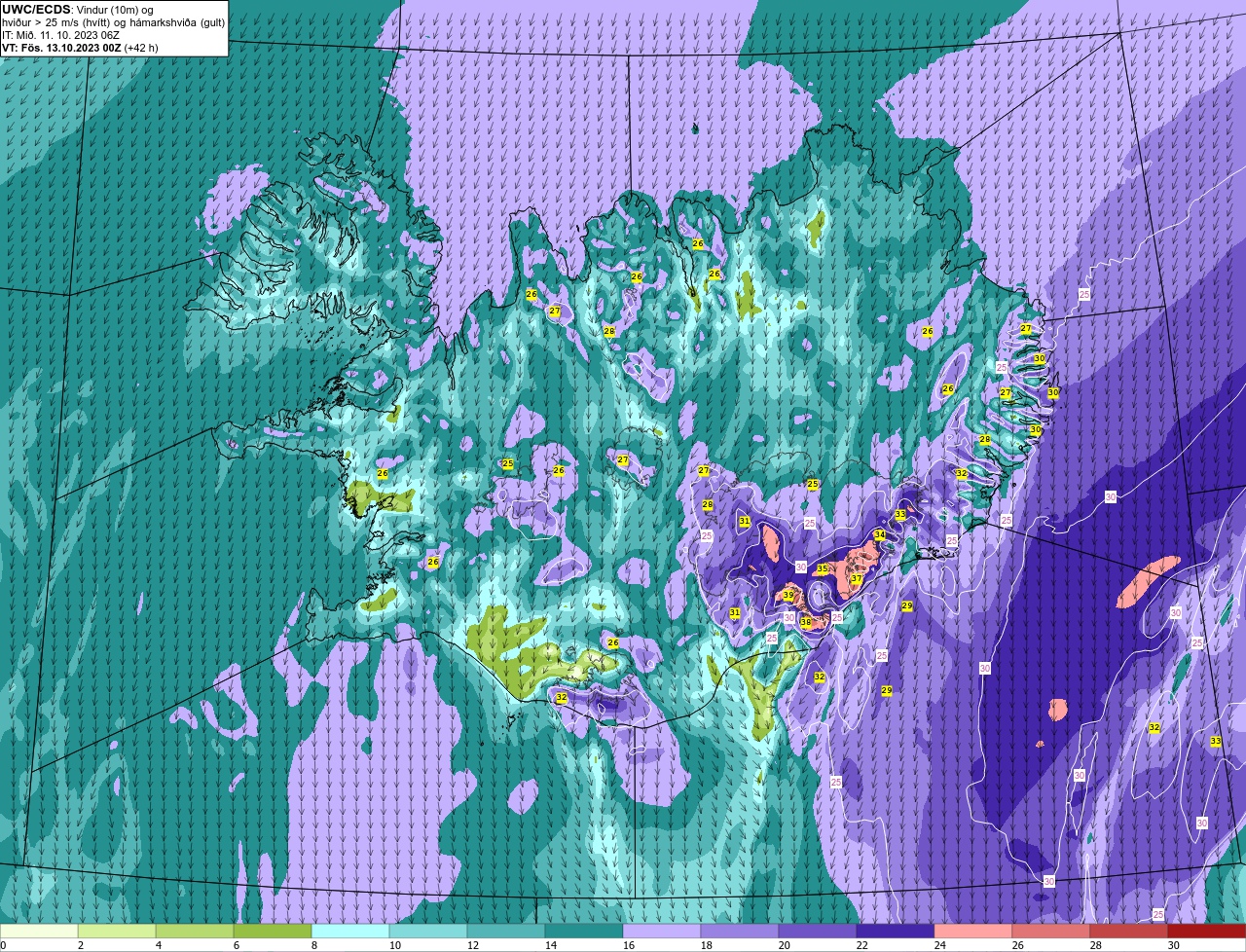Click the yellow max gust label 38
This screenshot has height=952, width=1246.
pos(806,622)
